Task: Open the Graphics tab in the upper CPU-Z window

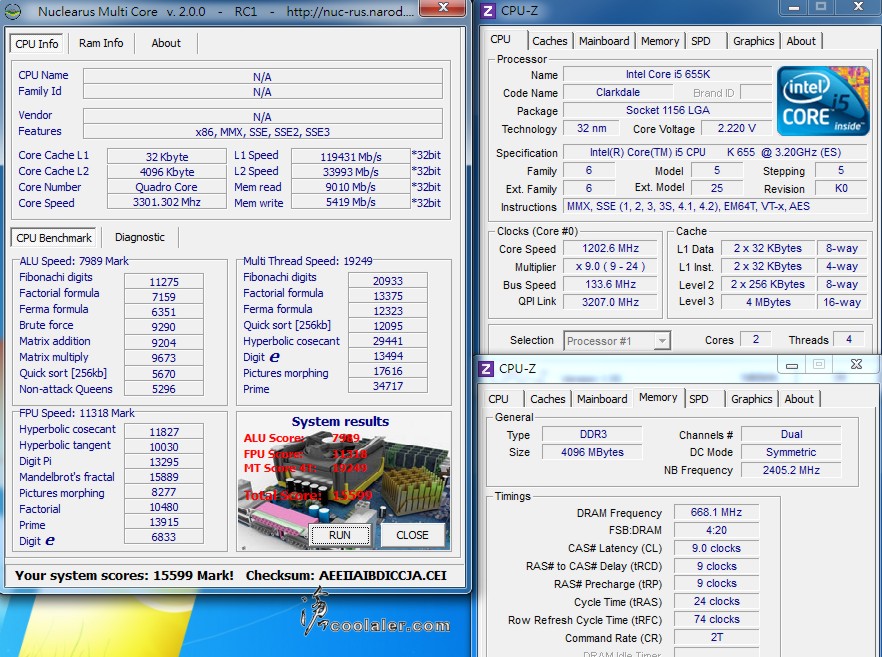Action: click(x=753, y=41)
